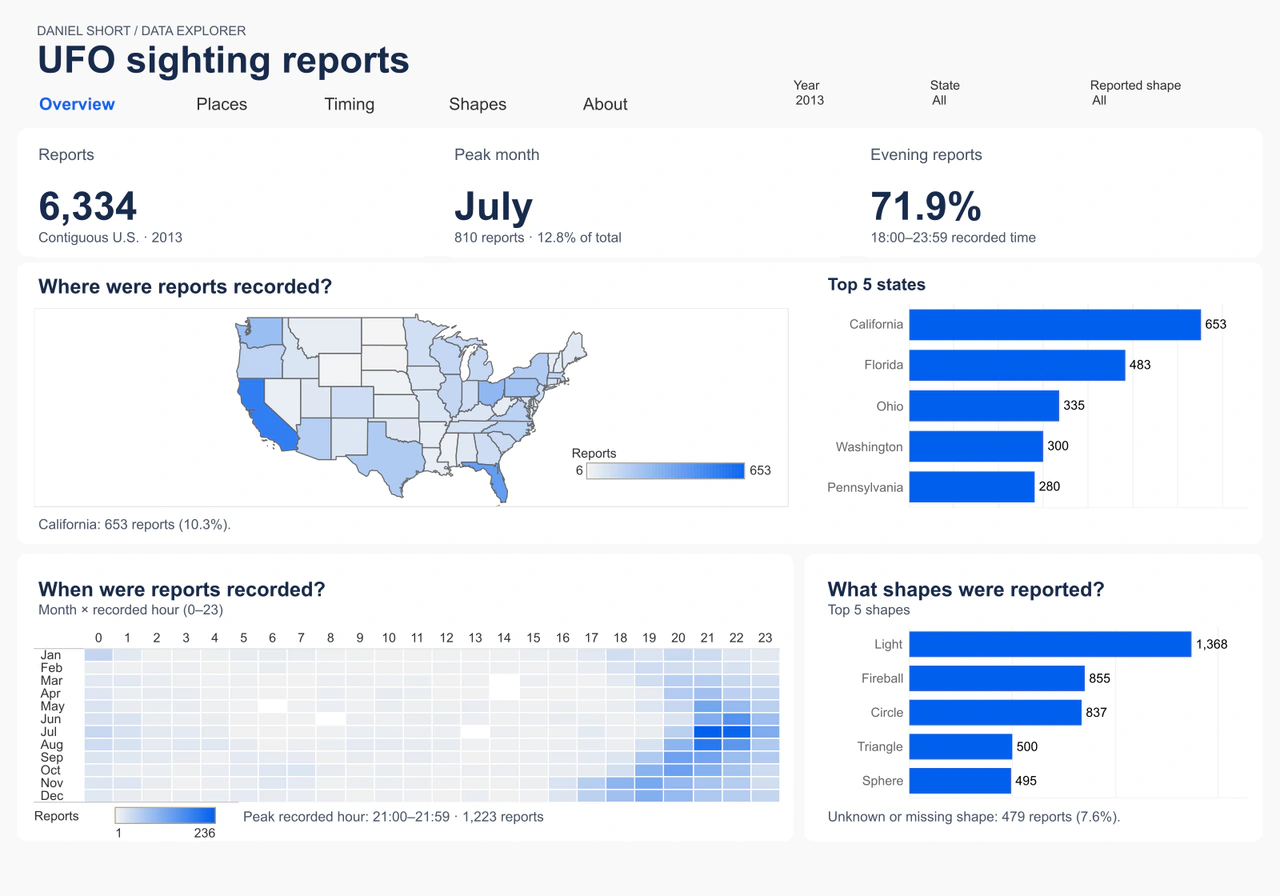Select the Florida bar in Top 5 states
The image size is (1280, 896).
coord(1017,365)
